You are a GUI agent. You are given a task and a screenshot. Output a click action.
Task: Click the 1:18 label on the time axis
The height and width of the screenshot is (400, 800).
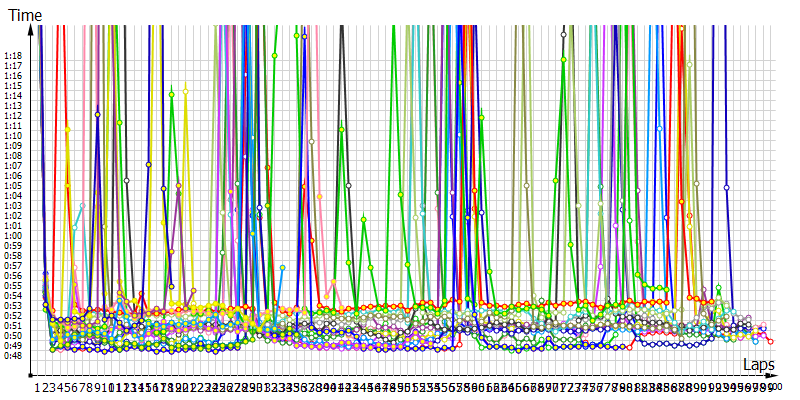point(13,57)
